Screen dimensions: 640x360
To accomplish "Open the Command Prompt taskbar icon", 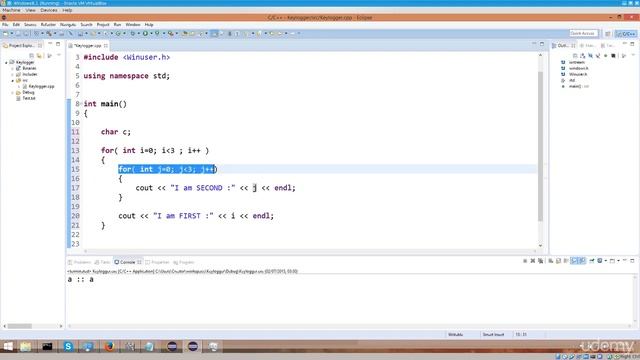I will click(47, 347).
